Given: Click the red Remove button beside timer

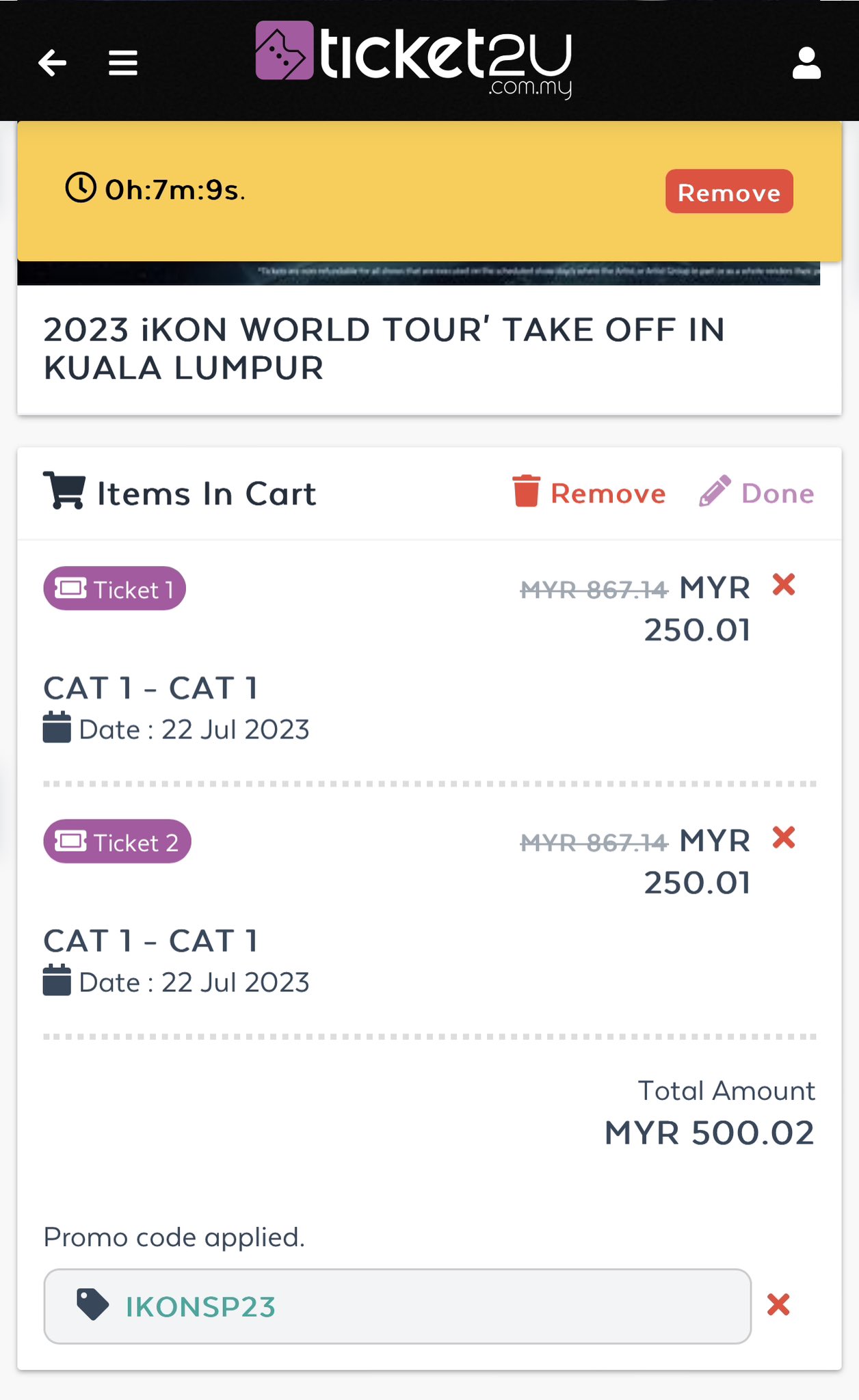Looking at the screenshot, I should pyautogui.click(x=729, y=191).
